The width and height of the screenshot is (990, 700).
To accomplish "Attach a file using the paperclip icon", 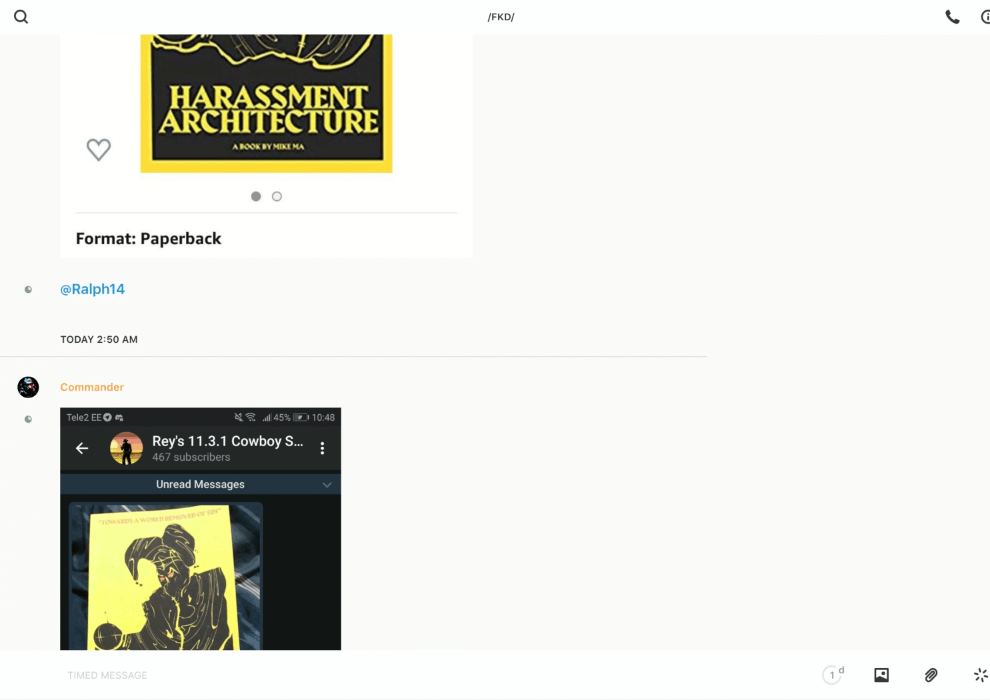I will click(931, 675).
